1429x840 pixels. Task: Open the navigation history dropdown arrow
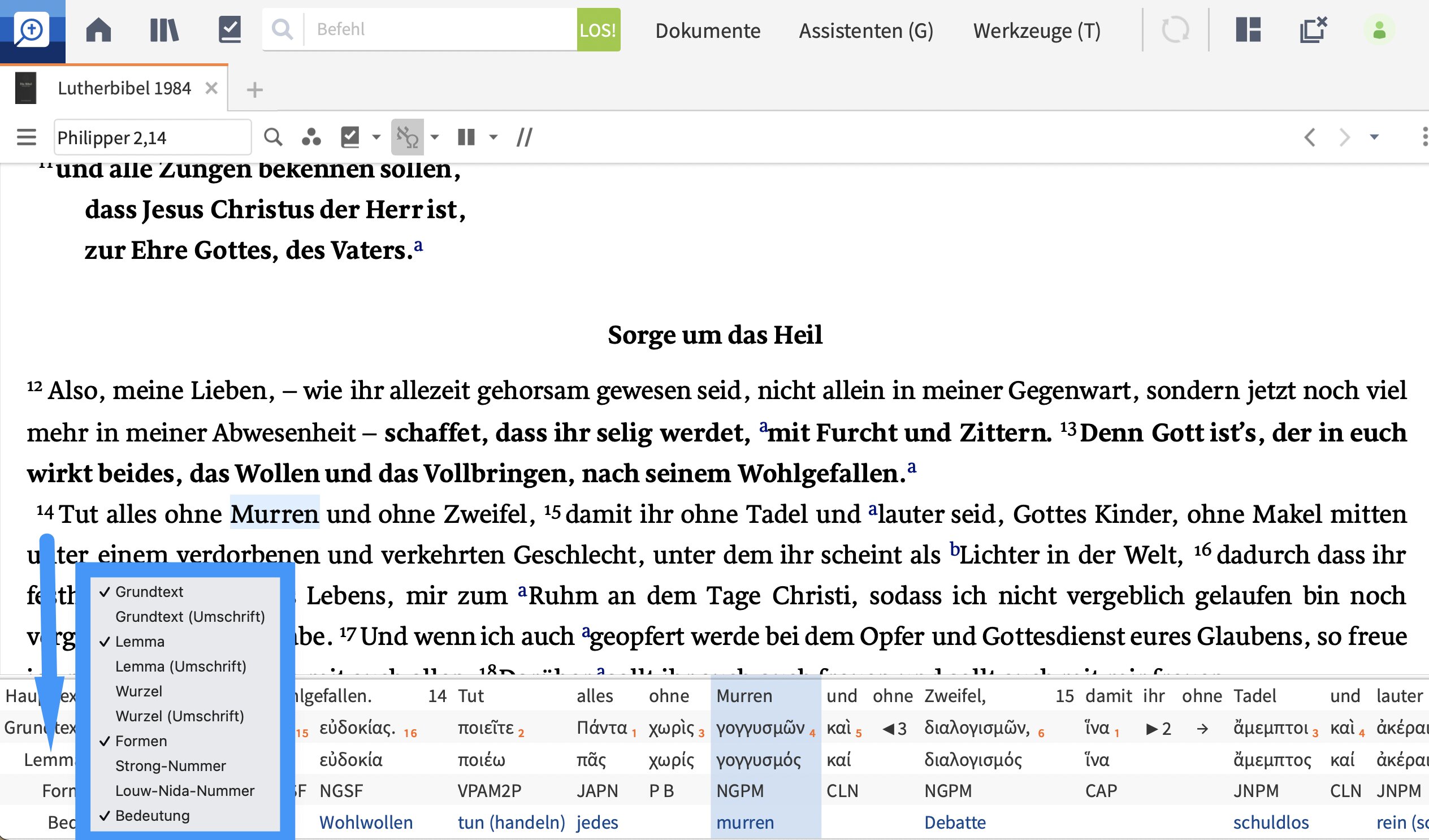(1375, 137)
